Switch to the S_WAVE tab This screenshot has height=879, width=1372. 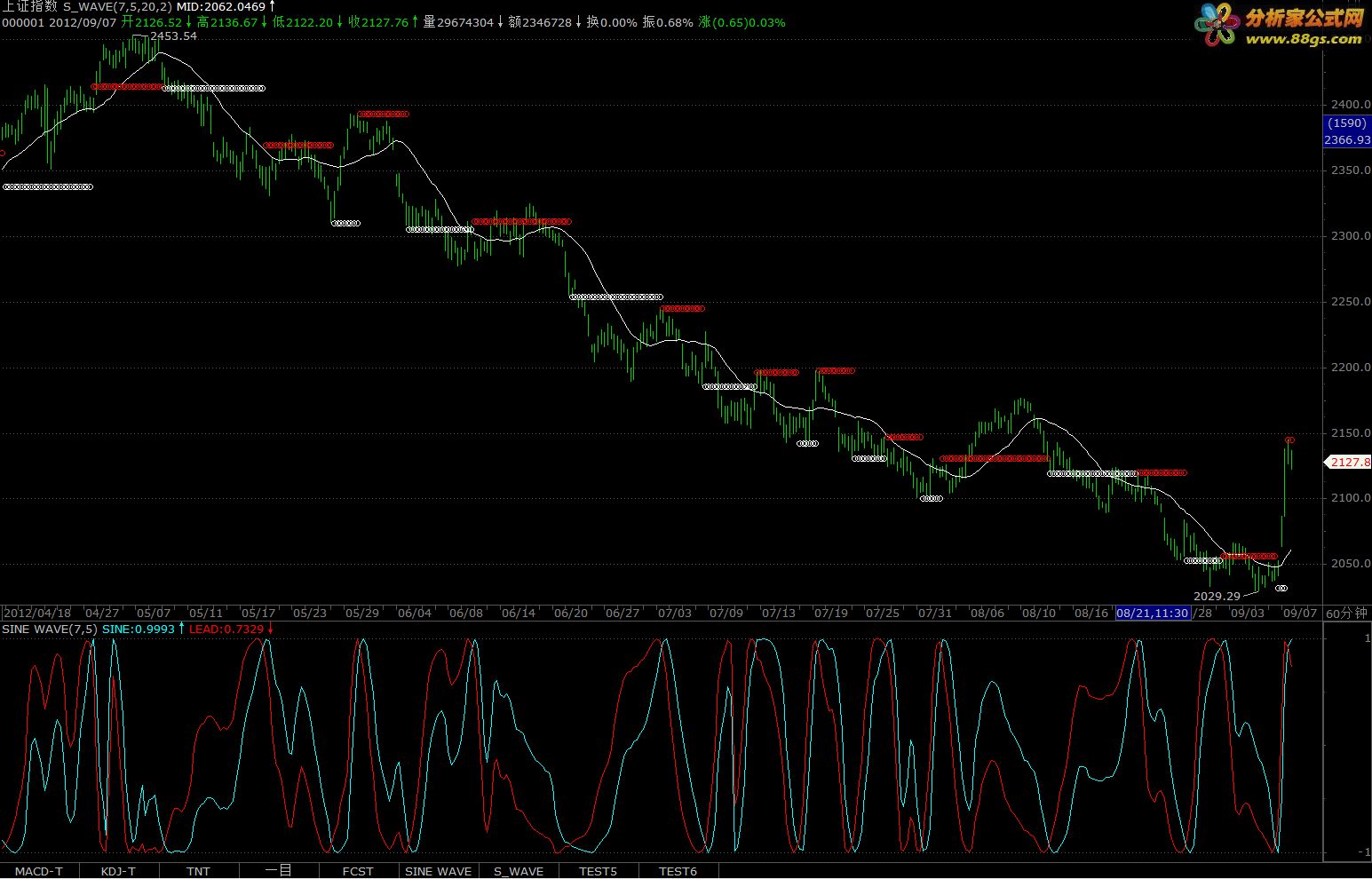coord(519,871)
